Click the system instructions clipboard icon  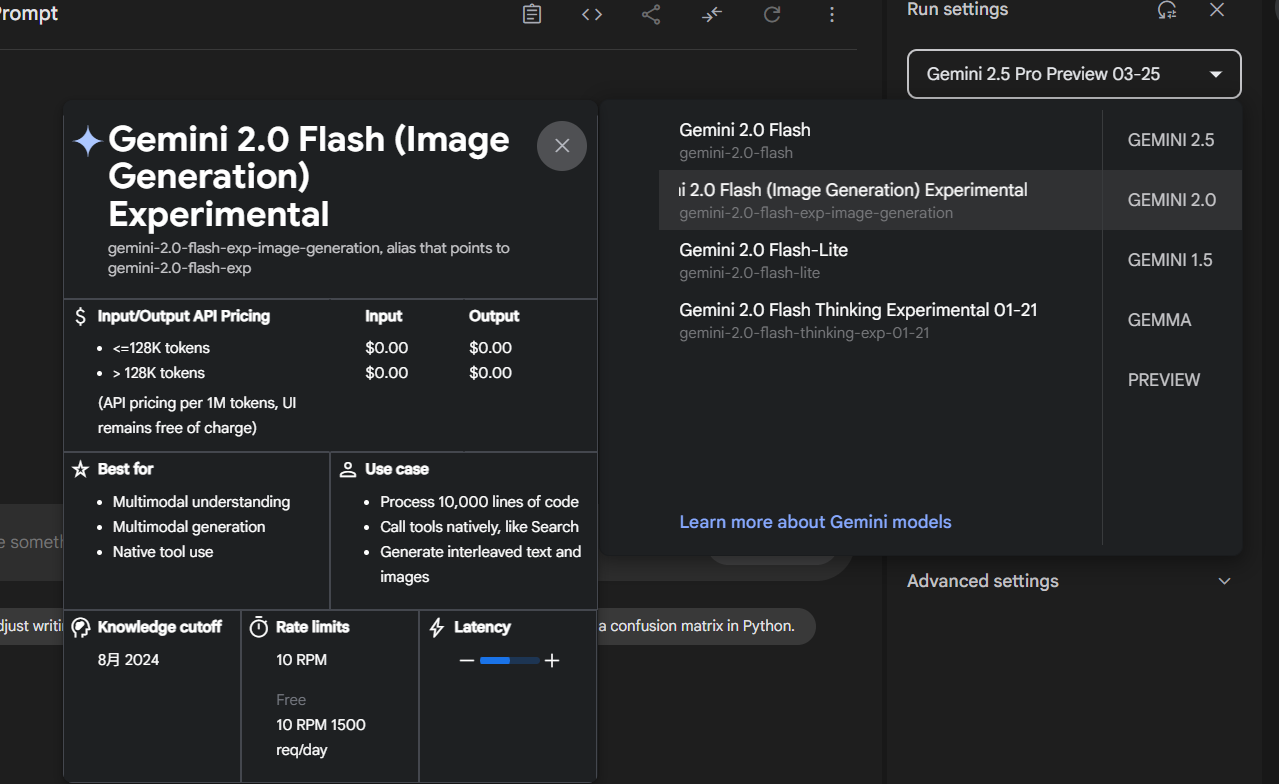(x=532, y=14)
